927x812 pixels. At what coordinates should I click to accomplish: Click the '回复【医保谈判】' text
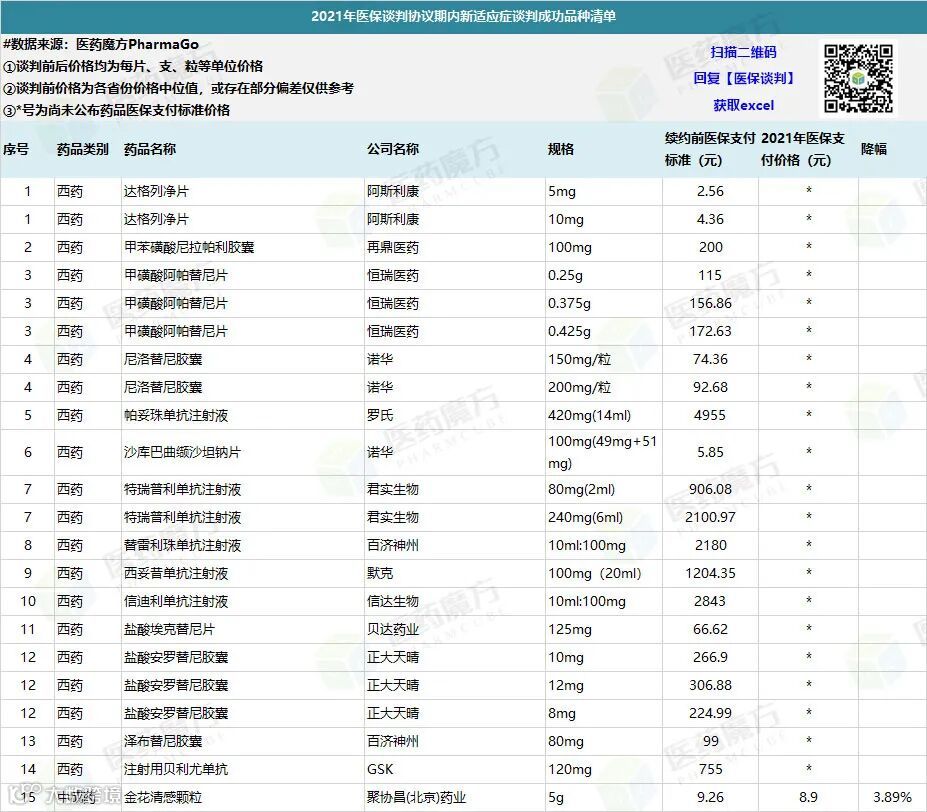click(743, 78)
